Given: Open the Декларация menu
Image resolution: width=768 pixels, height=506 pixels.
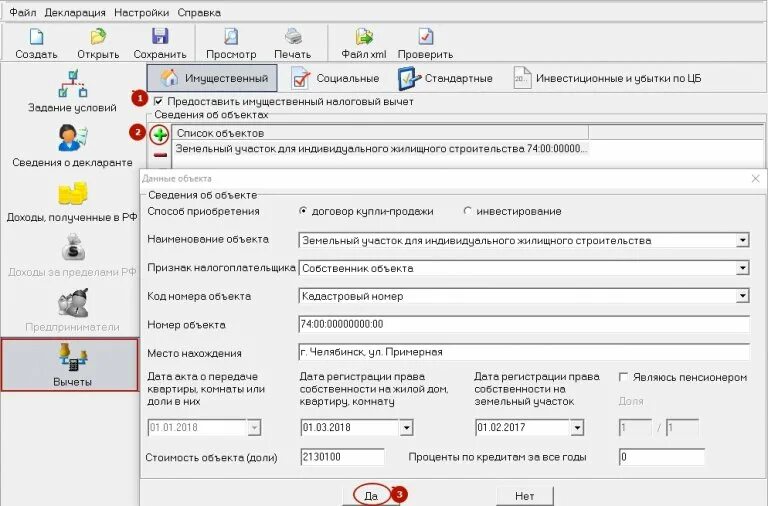Looking at the screenshot, I should [75, 13].
